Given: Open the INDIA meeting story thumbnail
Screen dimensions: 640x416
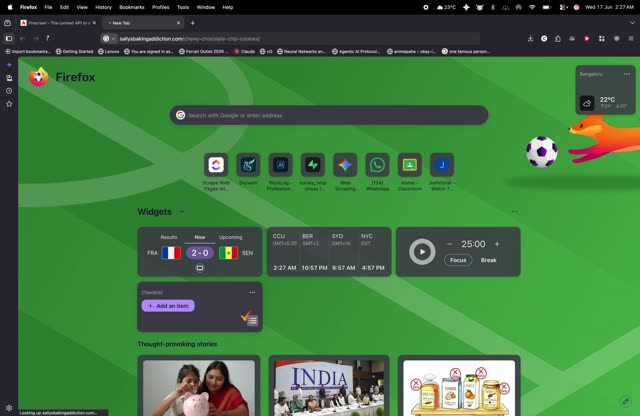Looking at the screenshot, I should [x=329, y=388].
